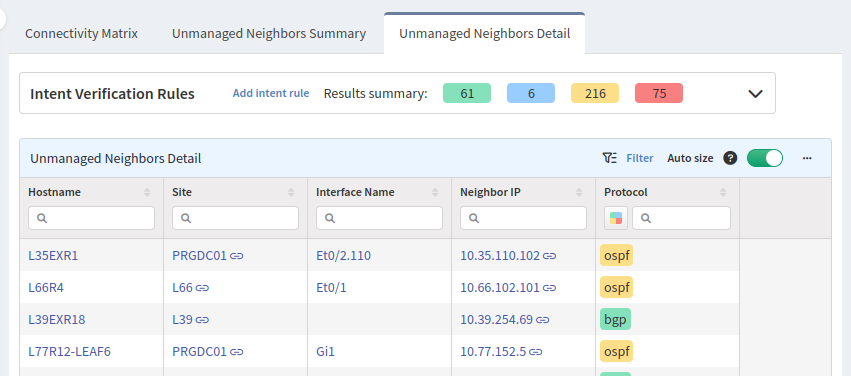
Task: Open hostname L66R4 link
Action: pyautogui.click(x=46, y=287)
